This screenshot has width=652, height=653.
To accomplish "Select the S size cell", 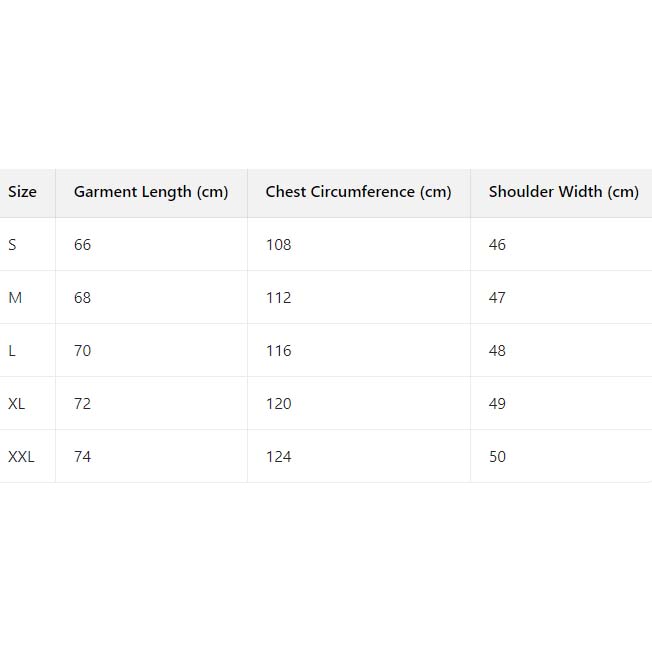I will point(12,245).
